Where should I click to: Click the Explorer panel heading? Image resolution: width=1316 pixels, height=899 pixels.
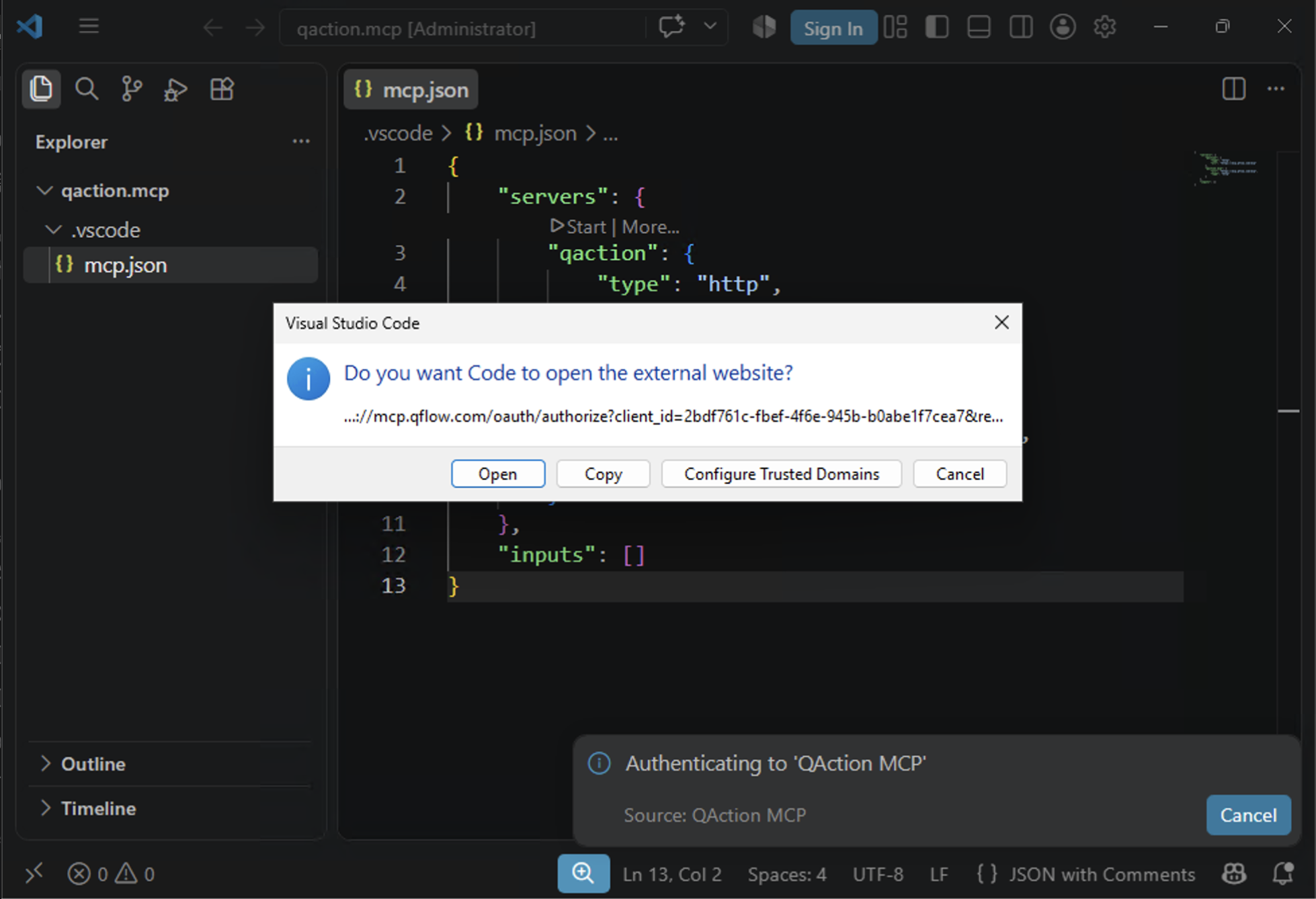(71, 142)
